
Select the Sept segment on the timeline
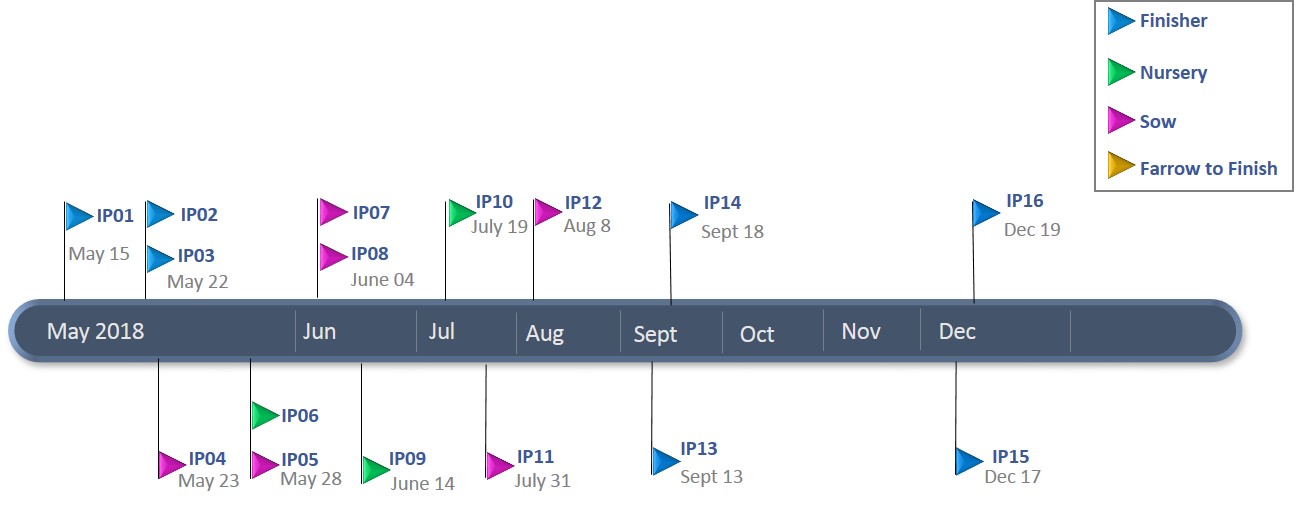coord(656,335)
